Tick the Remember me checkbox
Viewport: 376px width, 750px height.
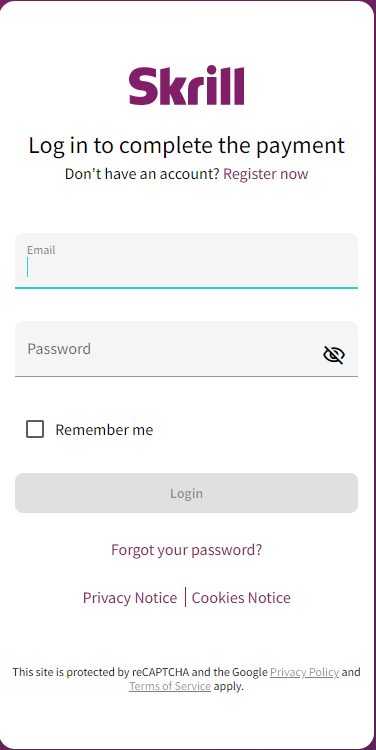(35, 429)
